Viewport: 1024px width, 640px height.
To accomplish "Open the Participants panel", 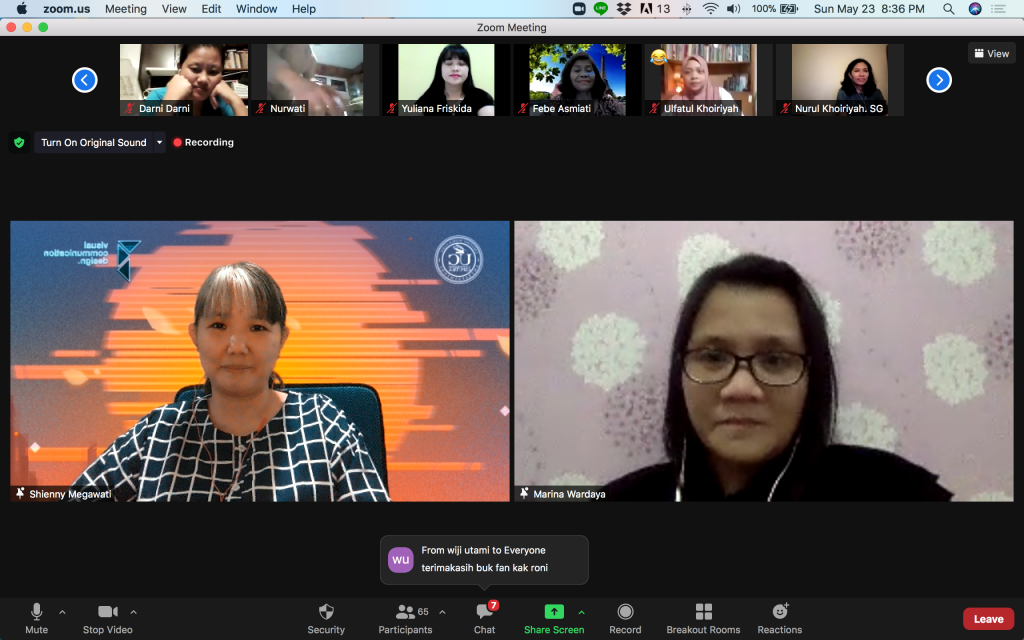I will [405, 617].
